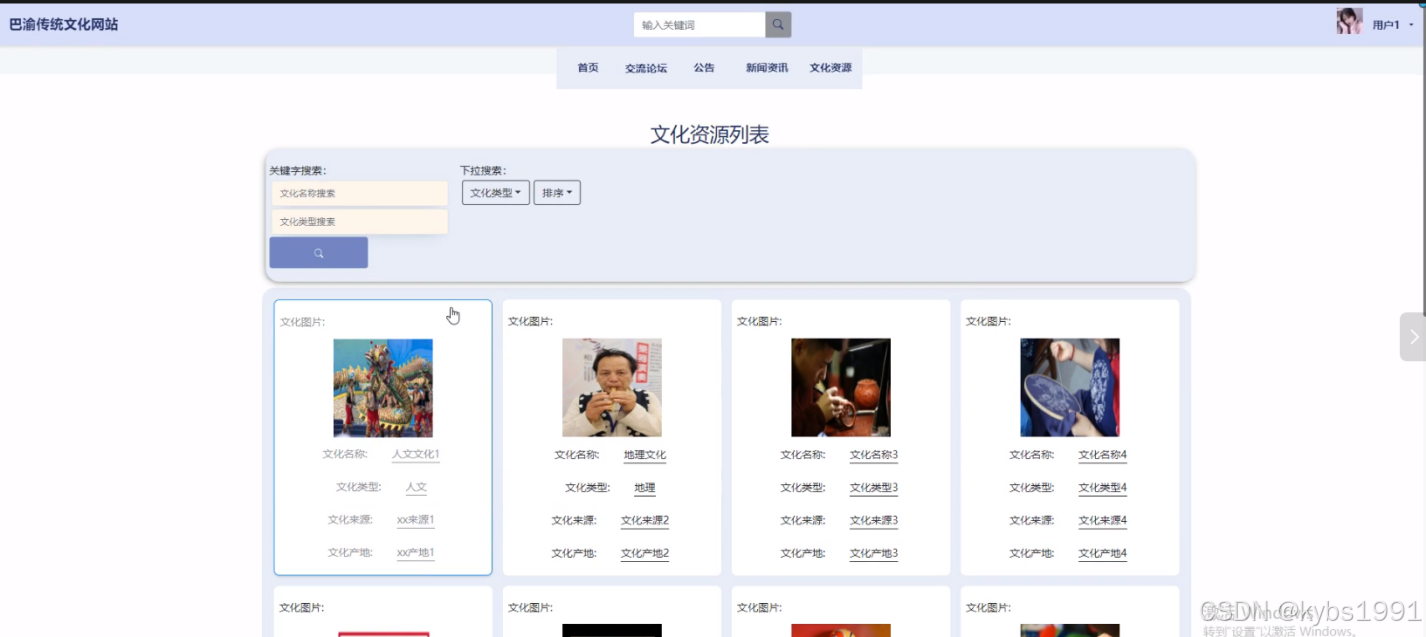1426x637 pixels.
Task: Open the 新闻资讯 nav item
Action: pyautogui.click(x=767, y=68)
